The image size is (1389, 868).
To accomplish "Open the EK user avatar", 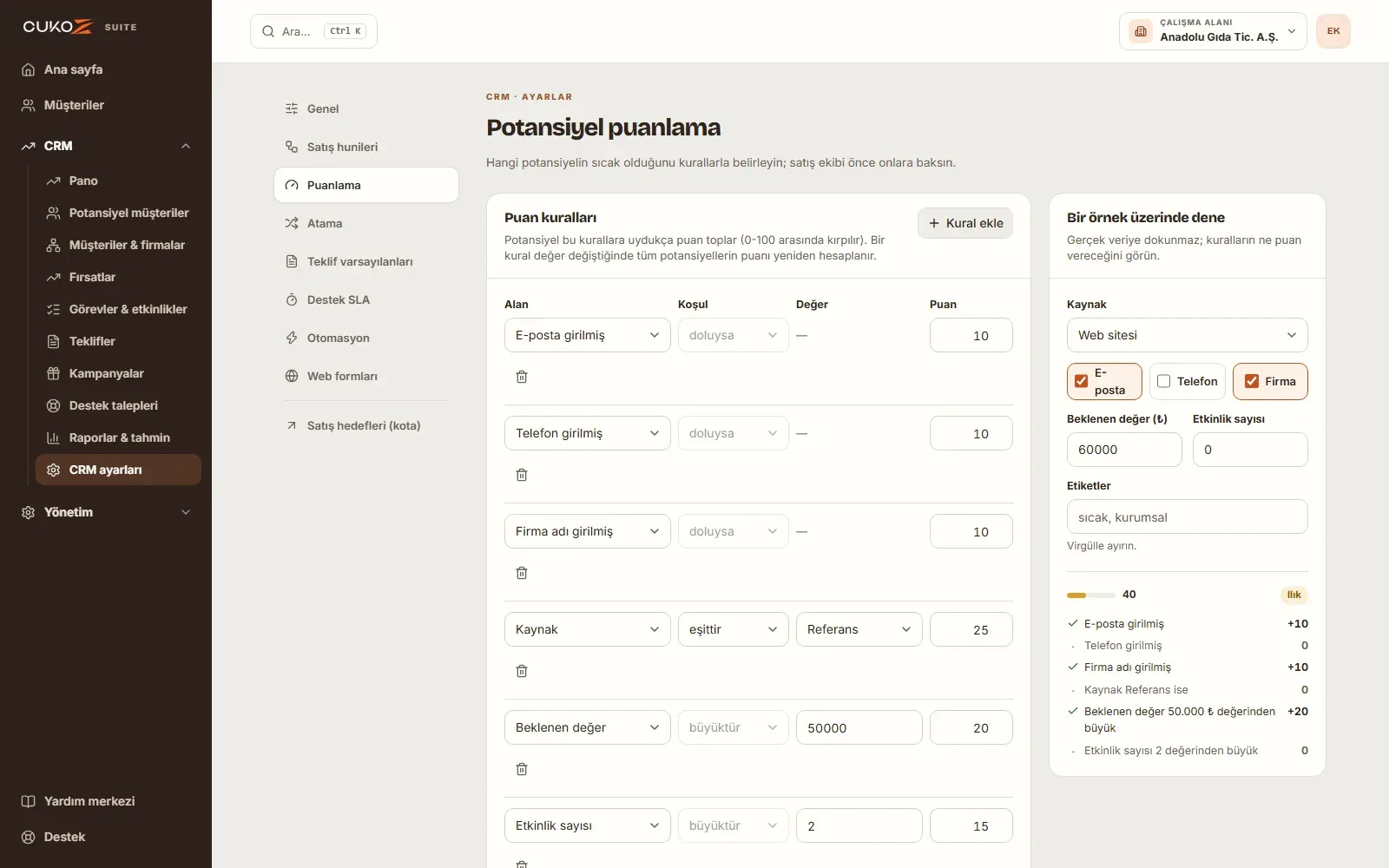I will (1333, 31).
